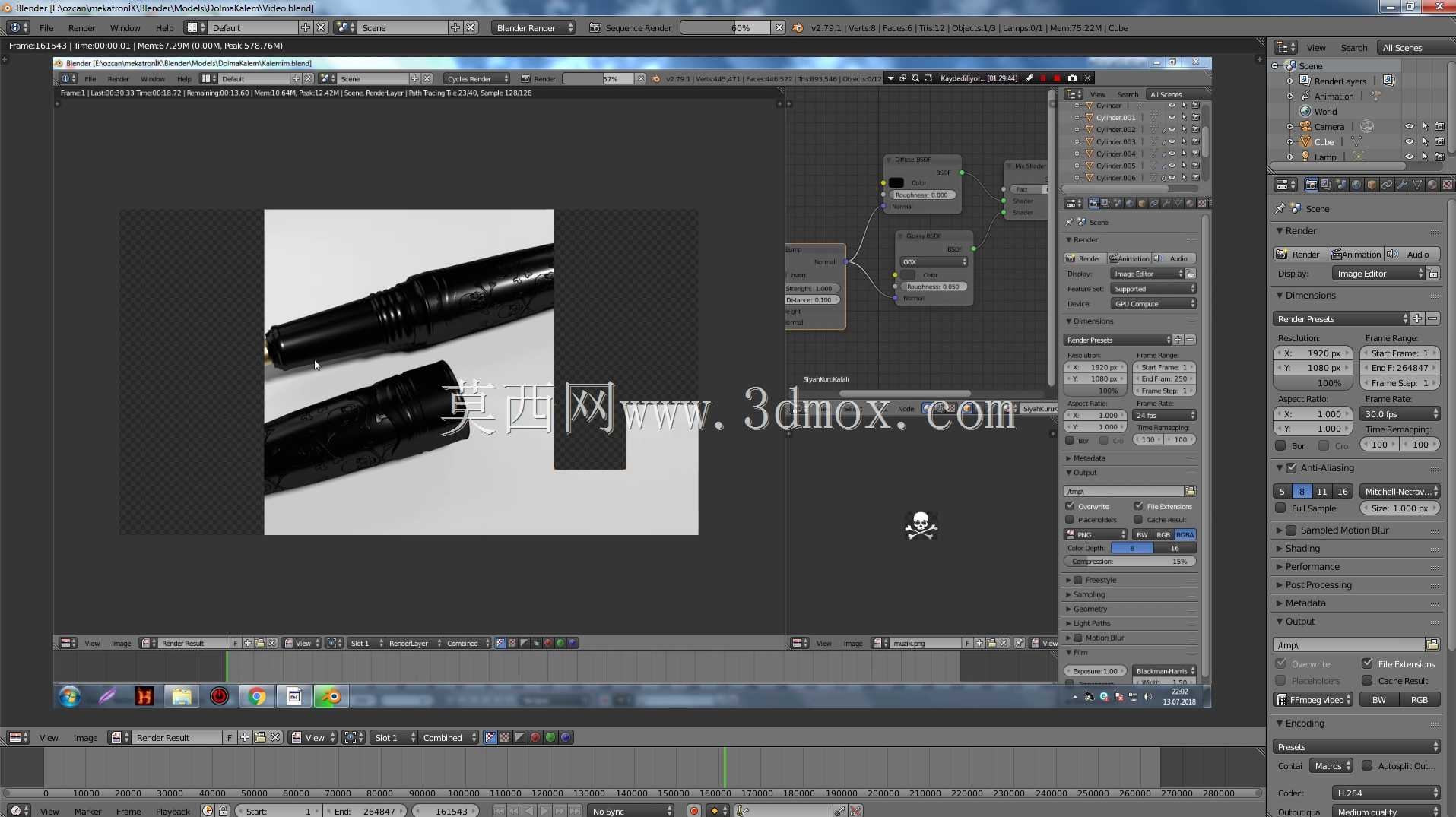Open the FFmpeg video file format dropdown
The width and height of the screenshot is (1456, 817).
[1313, 700]
